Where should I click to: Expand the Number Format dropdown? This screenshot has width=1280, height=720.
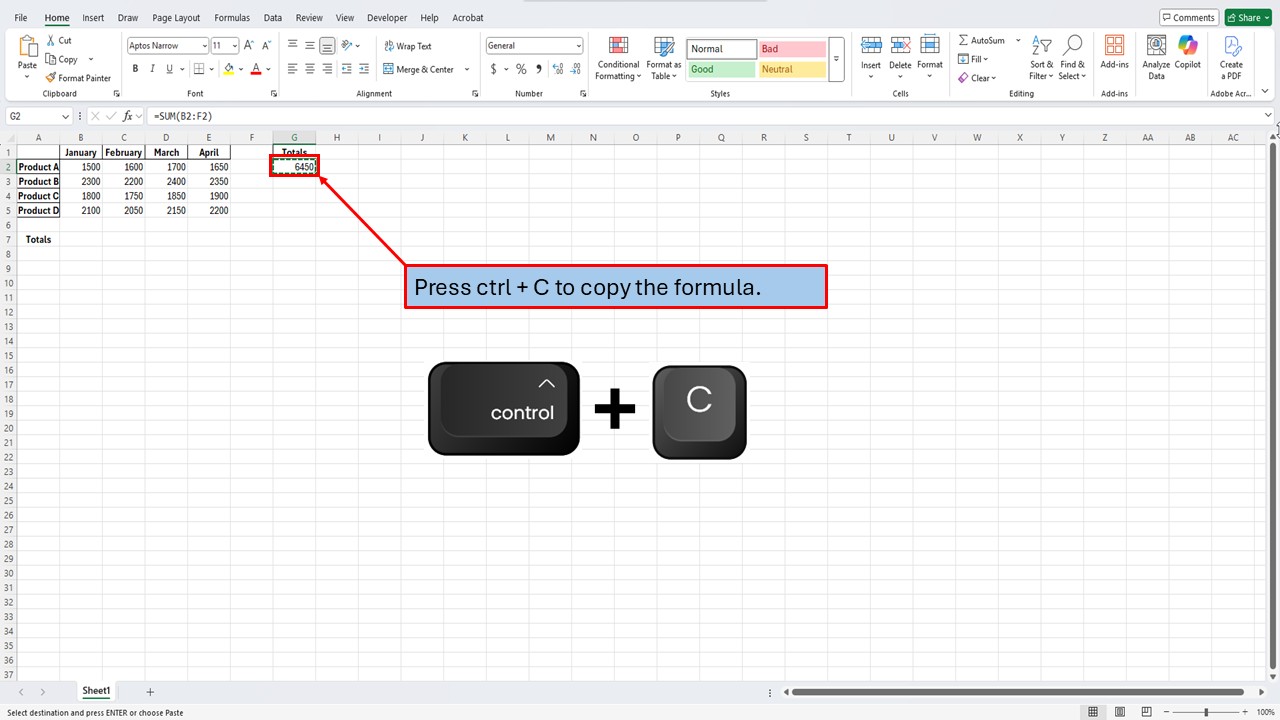[578, 45]
